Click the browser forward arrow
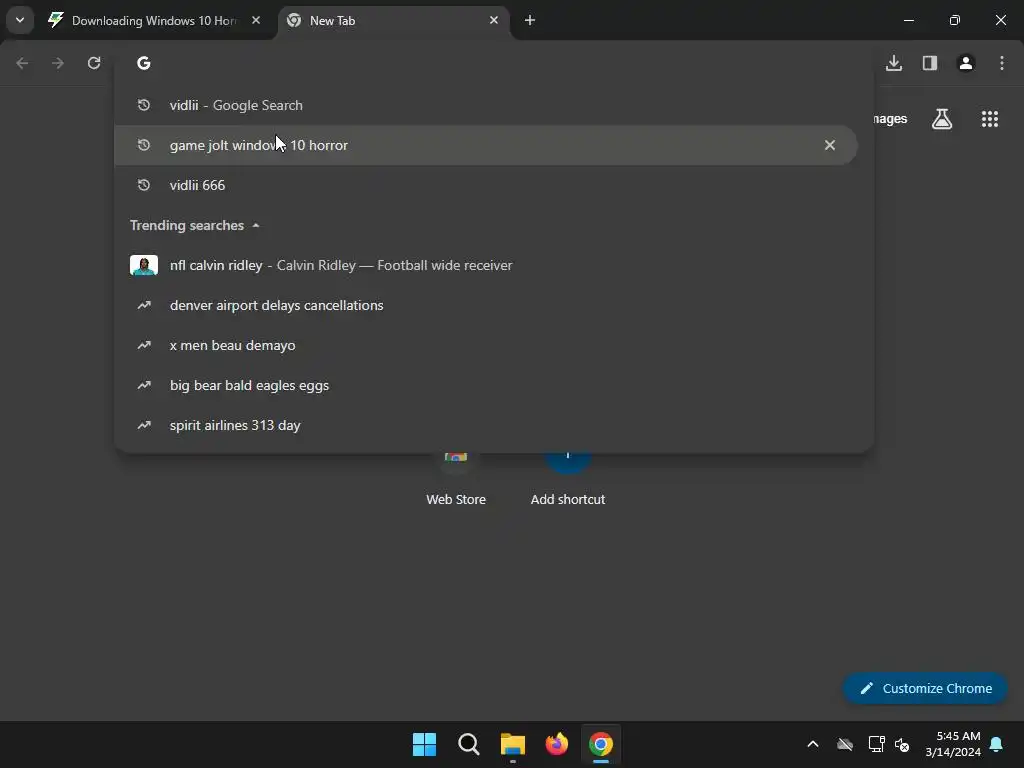The width and height of the screenshot is (1024, 768). pyautogui.click(x=58, y=63)
